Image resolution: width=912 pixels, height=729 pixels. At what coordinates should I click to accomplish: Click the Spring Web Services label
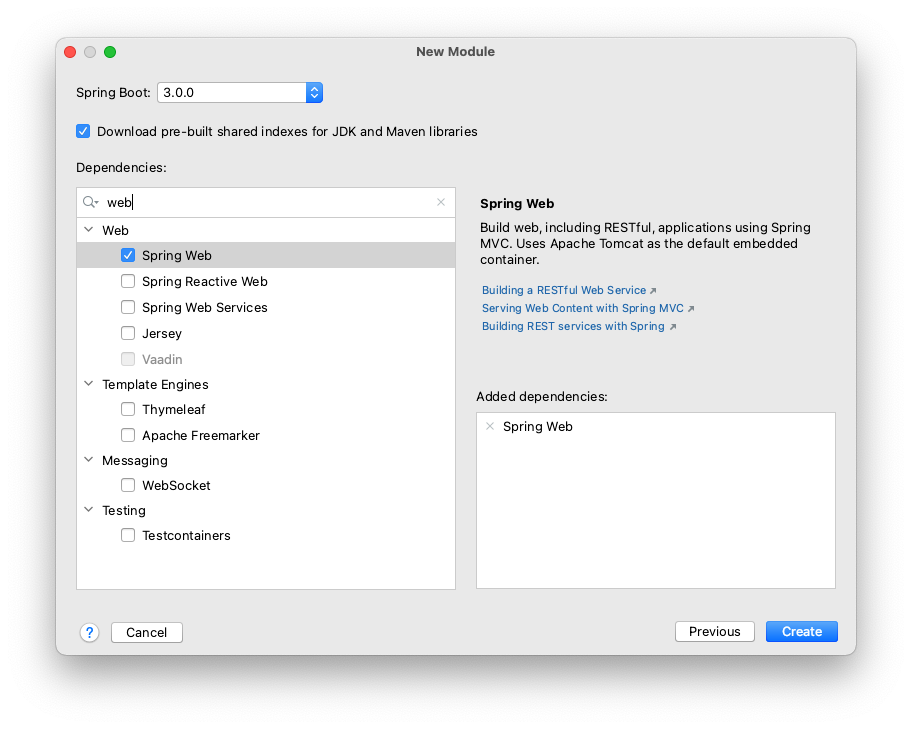(x=205, y=307)
